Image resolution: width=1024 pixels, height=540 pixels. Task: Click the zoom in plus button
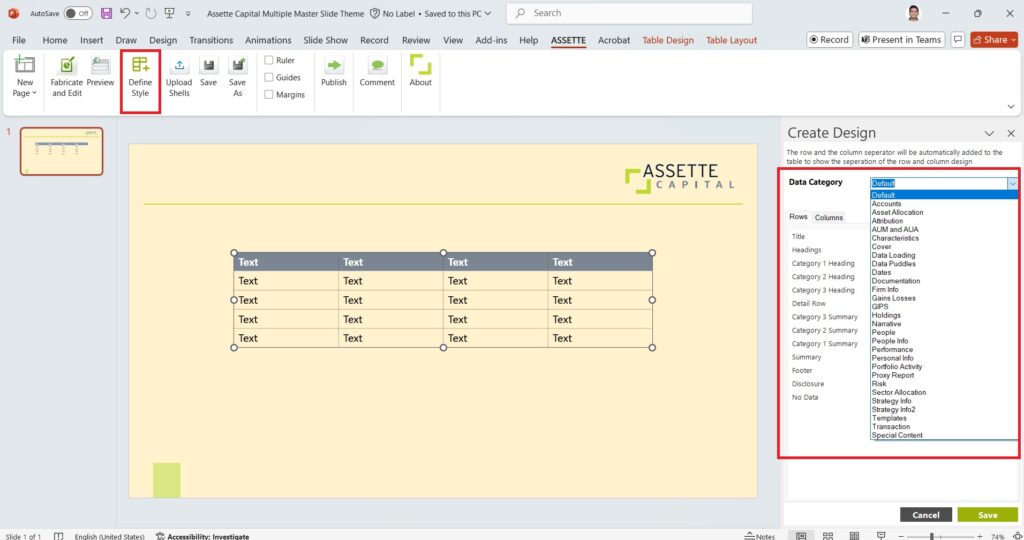tap(980, 536)
